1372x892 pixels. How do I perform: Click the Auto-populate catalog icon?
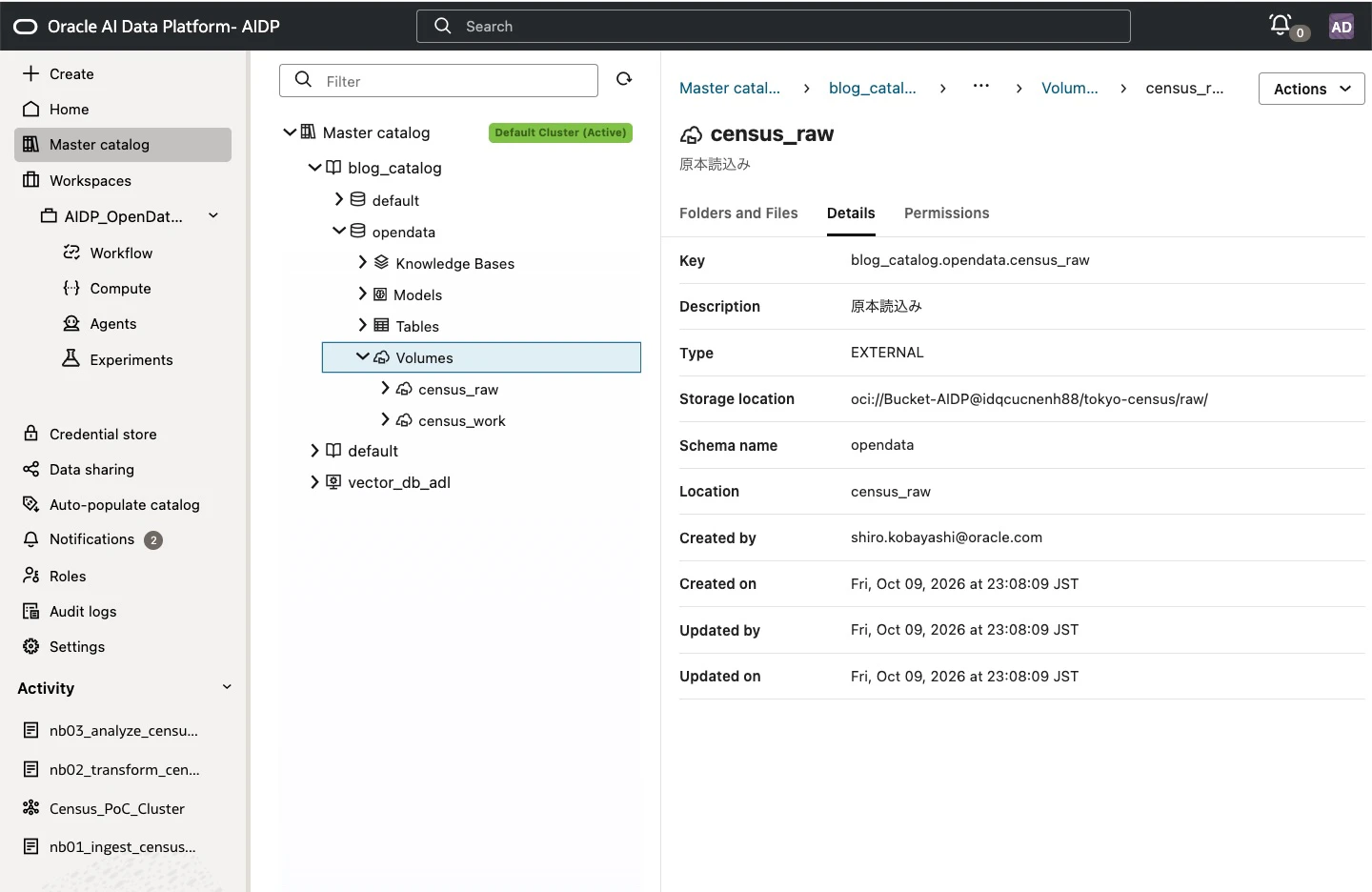[x=31, y=504]
